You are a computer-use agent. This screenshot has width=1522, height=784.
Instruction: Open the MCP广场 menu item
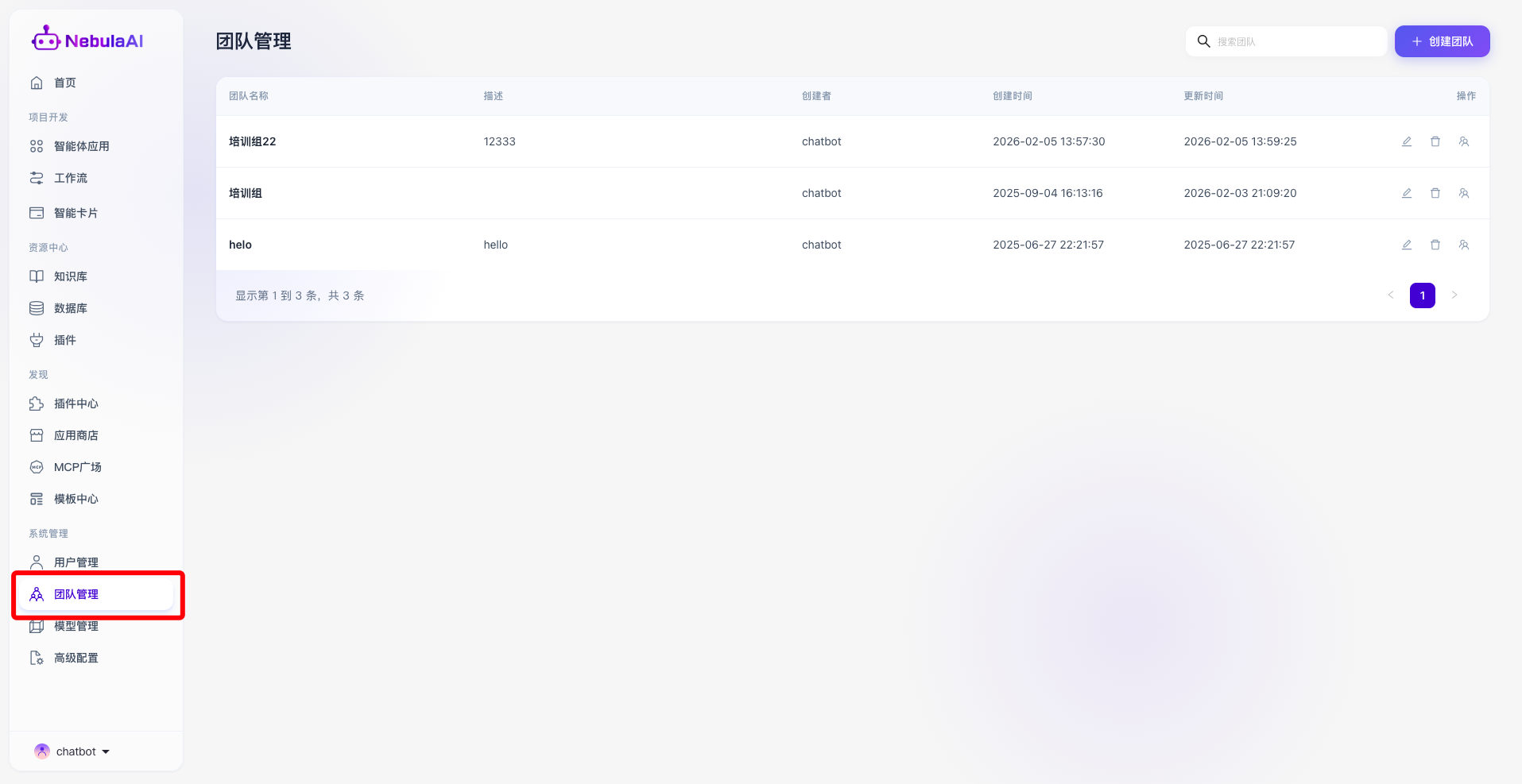click(77, 467)
